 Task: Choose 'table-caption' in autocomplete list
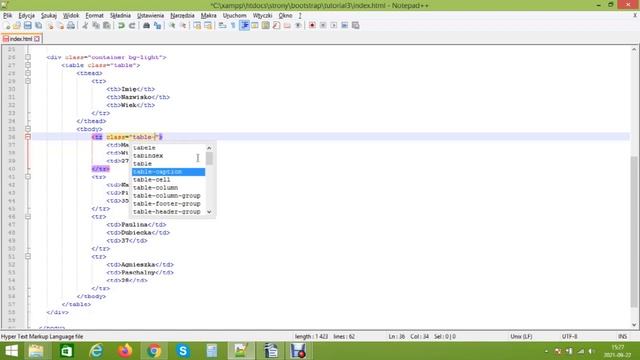(168, 172)
